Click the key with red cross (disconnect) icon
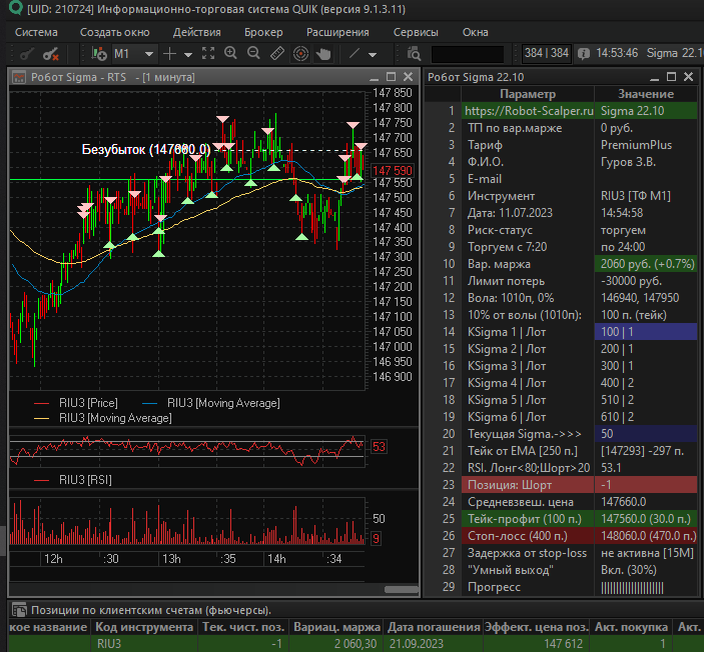Screen dimensions: 704x652 51,54
